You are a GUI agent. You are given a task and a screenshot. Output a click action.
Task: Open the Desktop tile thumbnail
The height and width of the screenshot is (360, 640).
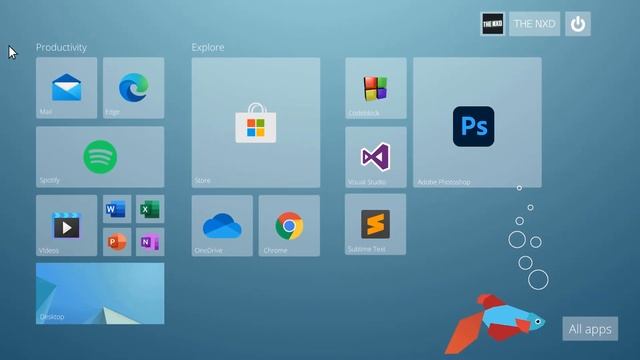tap(100, 293)
